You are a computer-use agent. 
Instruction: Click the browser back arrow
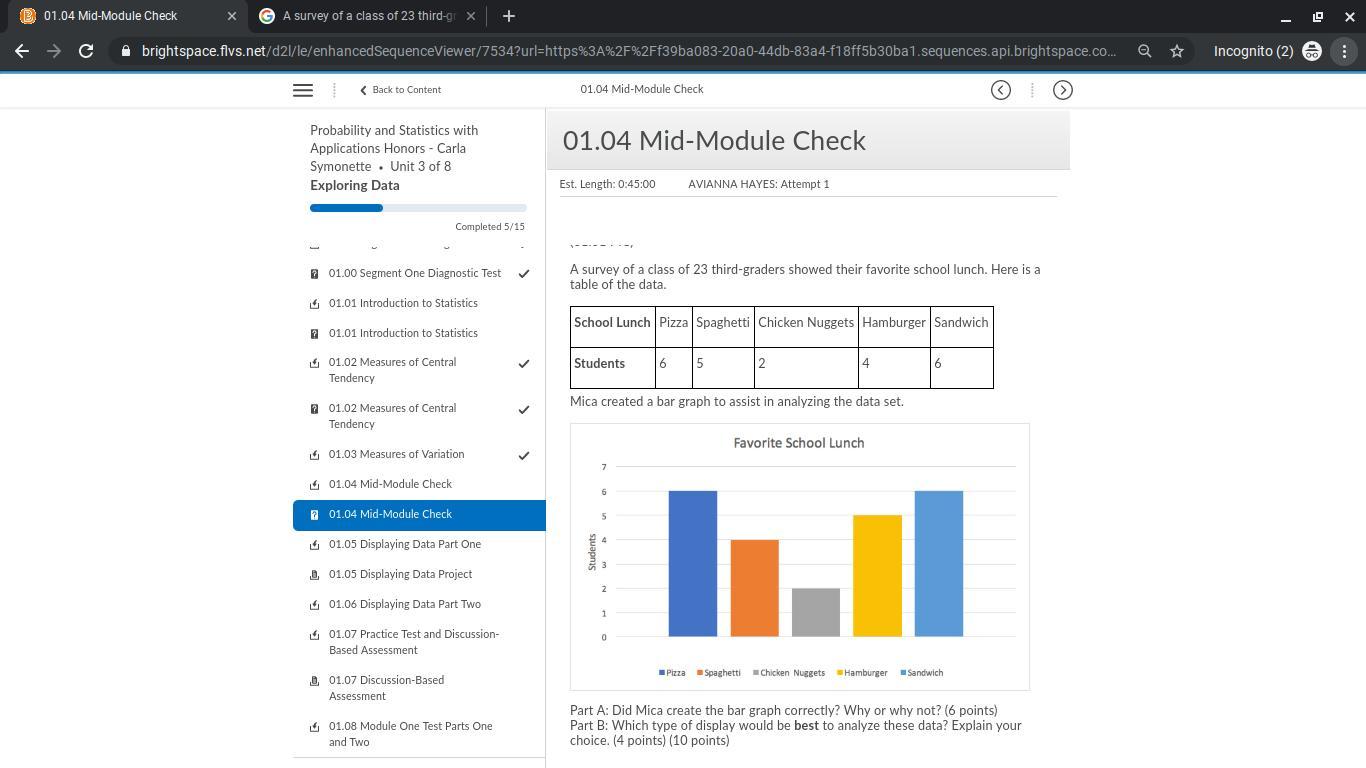coord(22,51)
